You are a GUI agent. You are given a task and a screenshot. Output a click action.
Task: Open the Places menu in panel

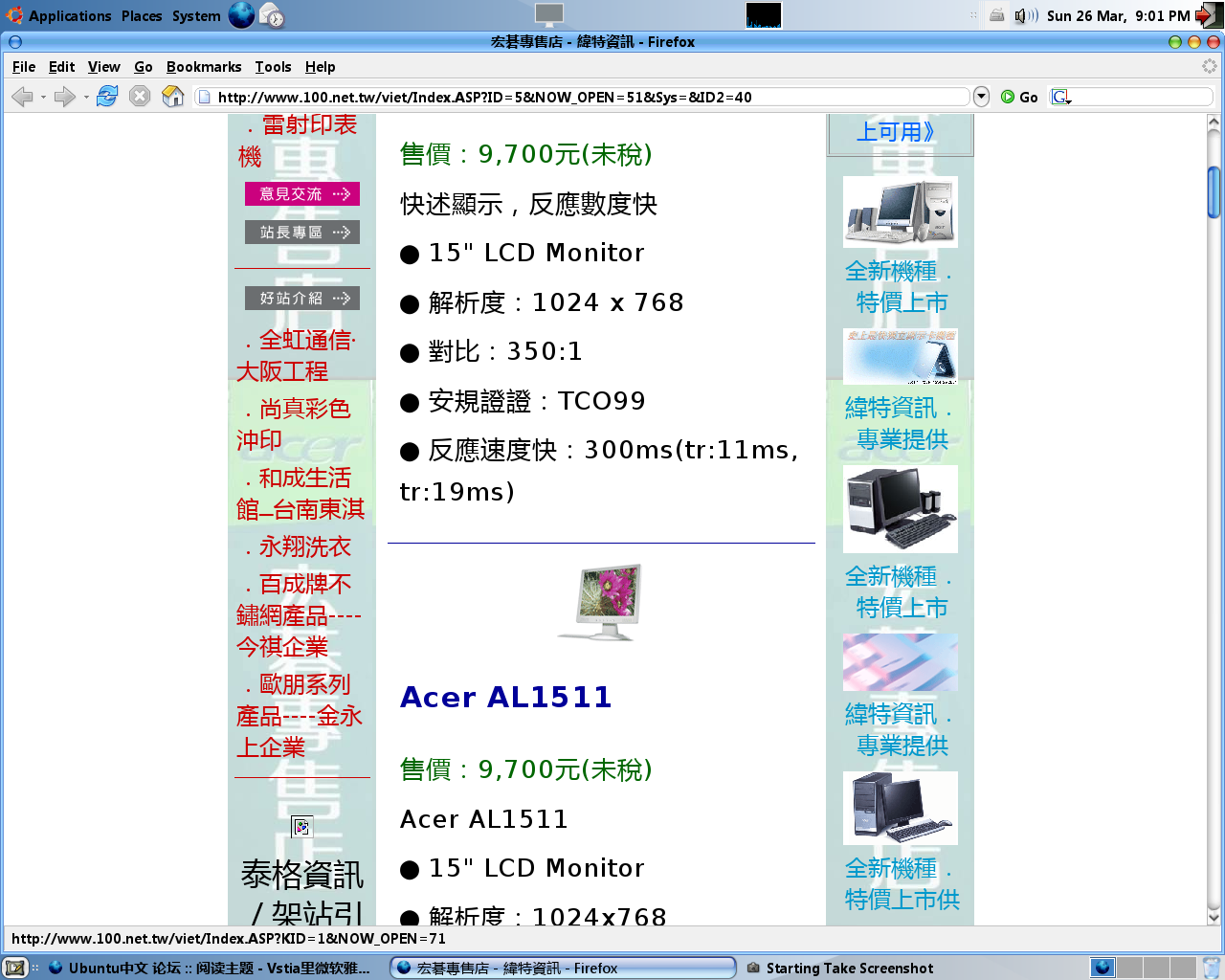click(142, 15)
